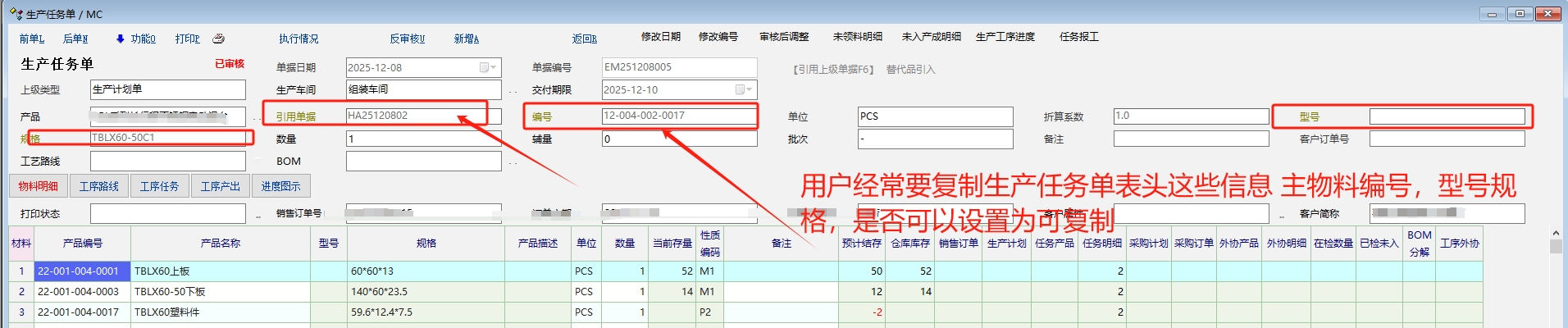Click the printer icon in the toolbar
This screenshot has width=1568, height=328.
[218, 39]
